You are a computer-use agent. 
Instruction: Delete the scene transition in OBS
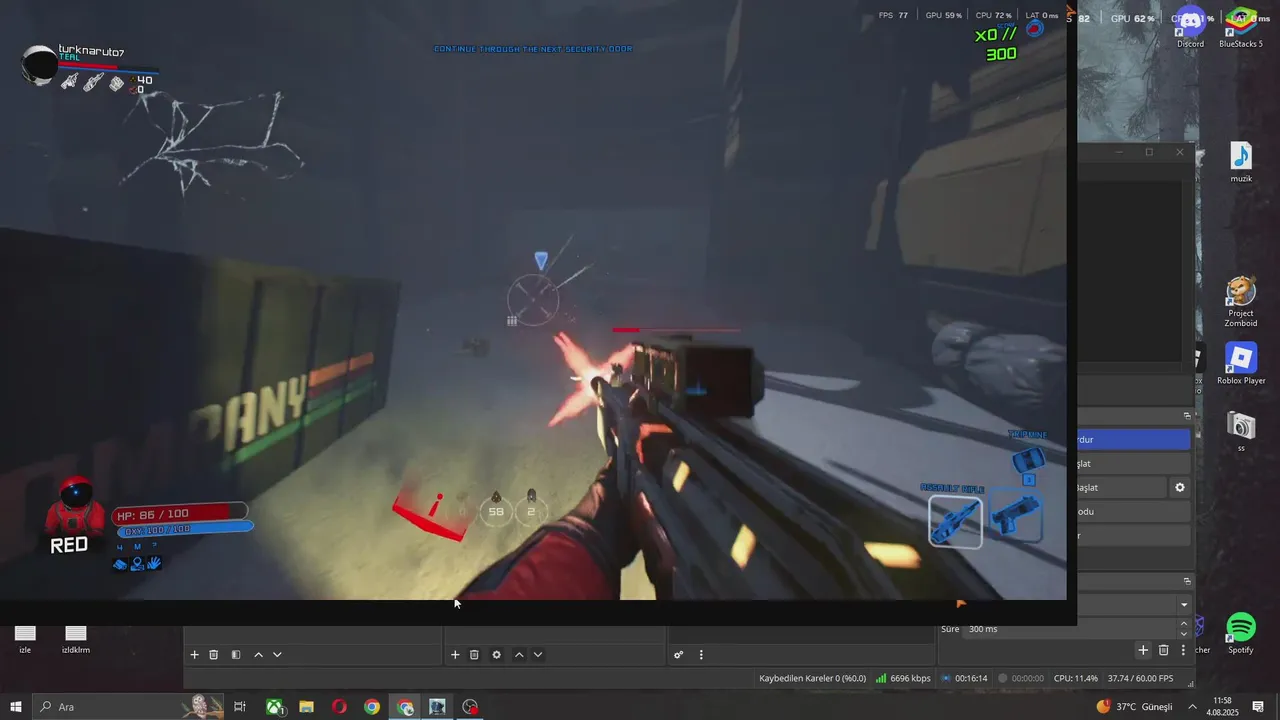click(x=1163, y=650)
